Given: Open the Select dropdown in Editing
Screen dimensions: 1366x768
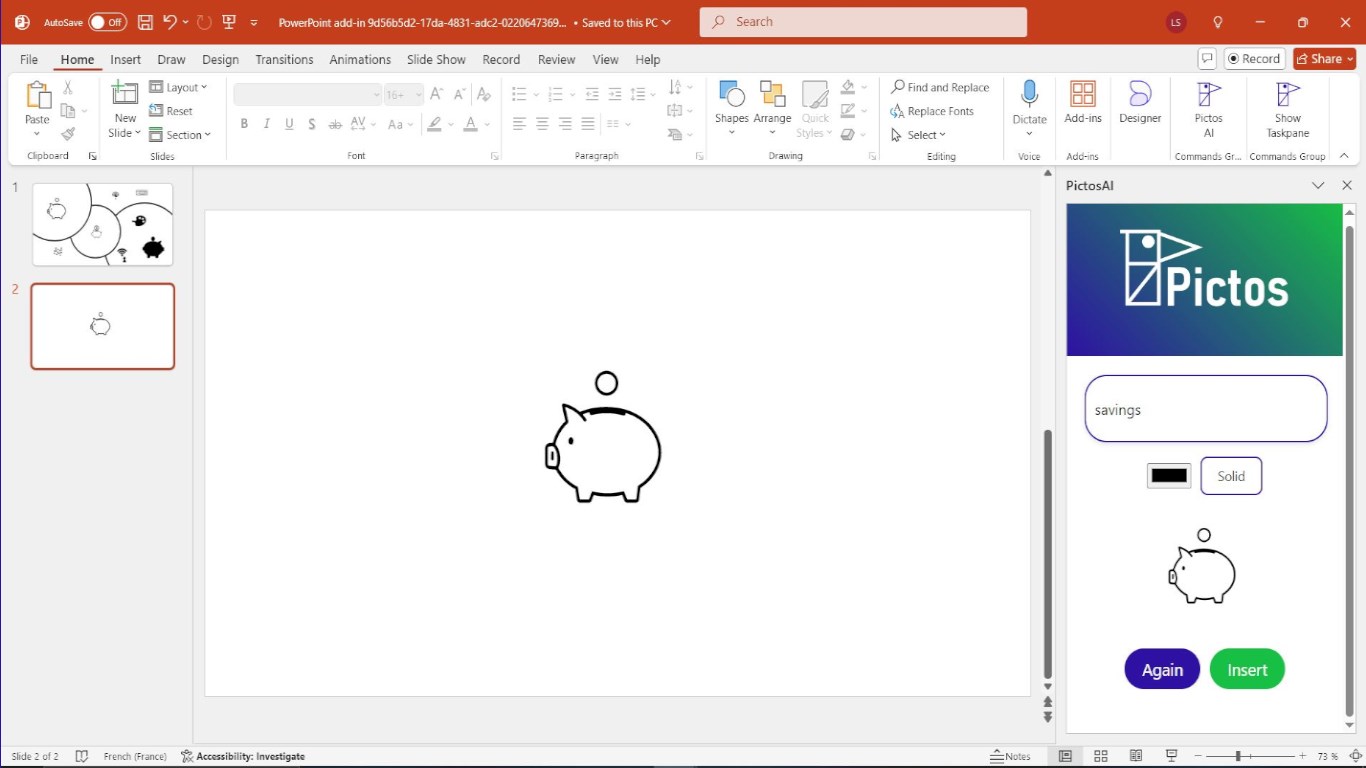Looking at the screenshot, I should click(918, 135).
